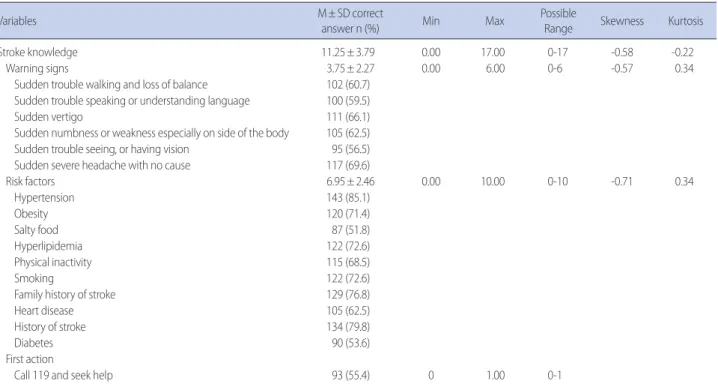Select 'Sudden trouble speaking or understanding language'
718x387 pixels.
click(x=132, y=101)
